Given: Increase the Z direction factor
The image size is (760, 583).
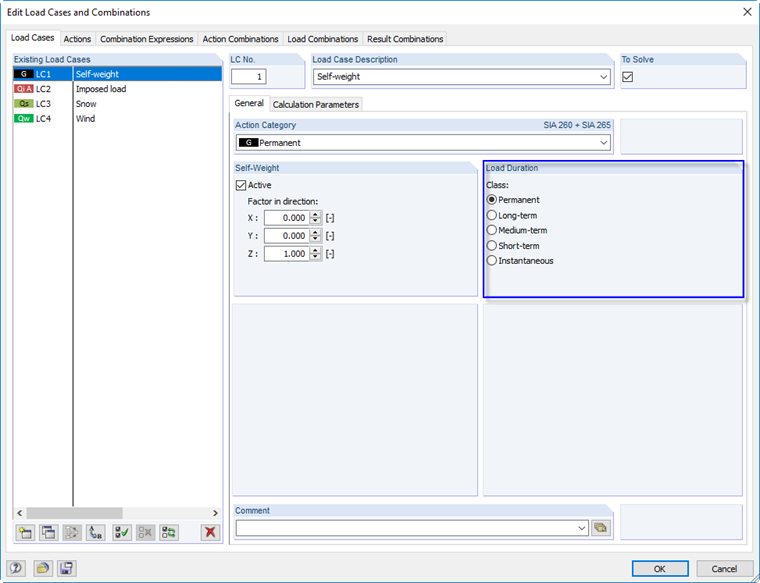Looking at the screenshot, I should [316, 251].
